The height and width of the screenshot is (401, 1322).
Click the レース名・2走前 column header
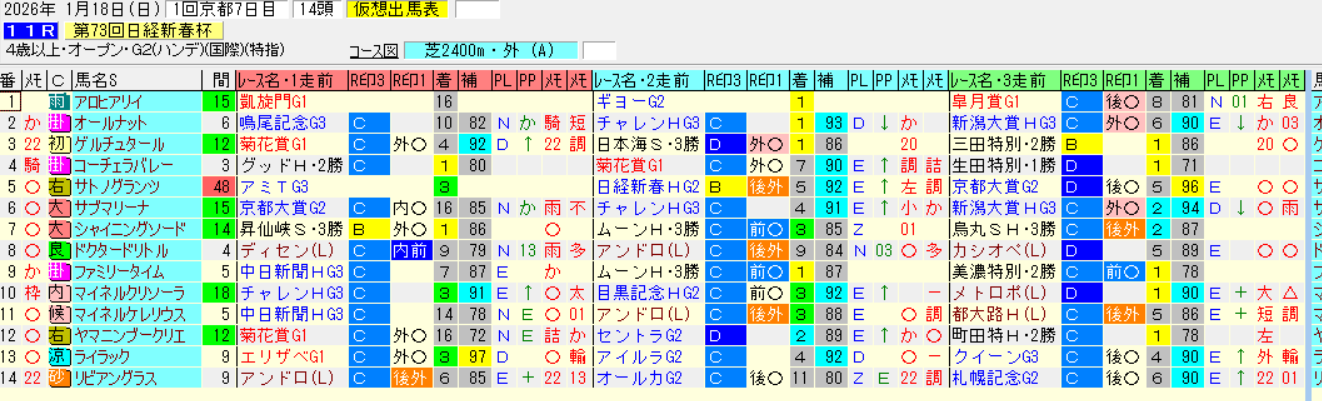click(648, 80)
